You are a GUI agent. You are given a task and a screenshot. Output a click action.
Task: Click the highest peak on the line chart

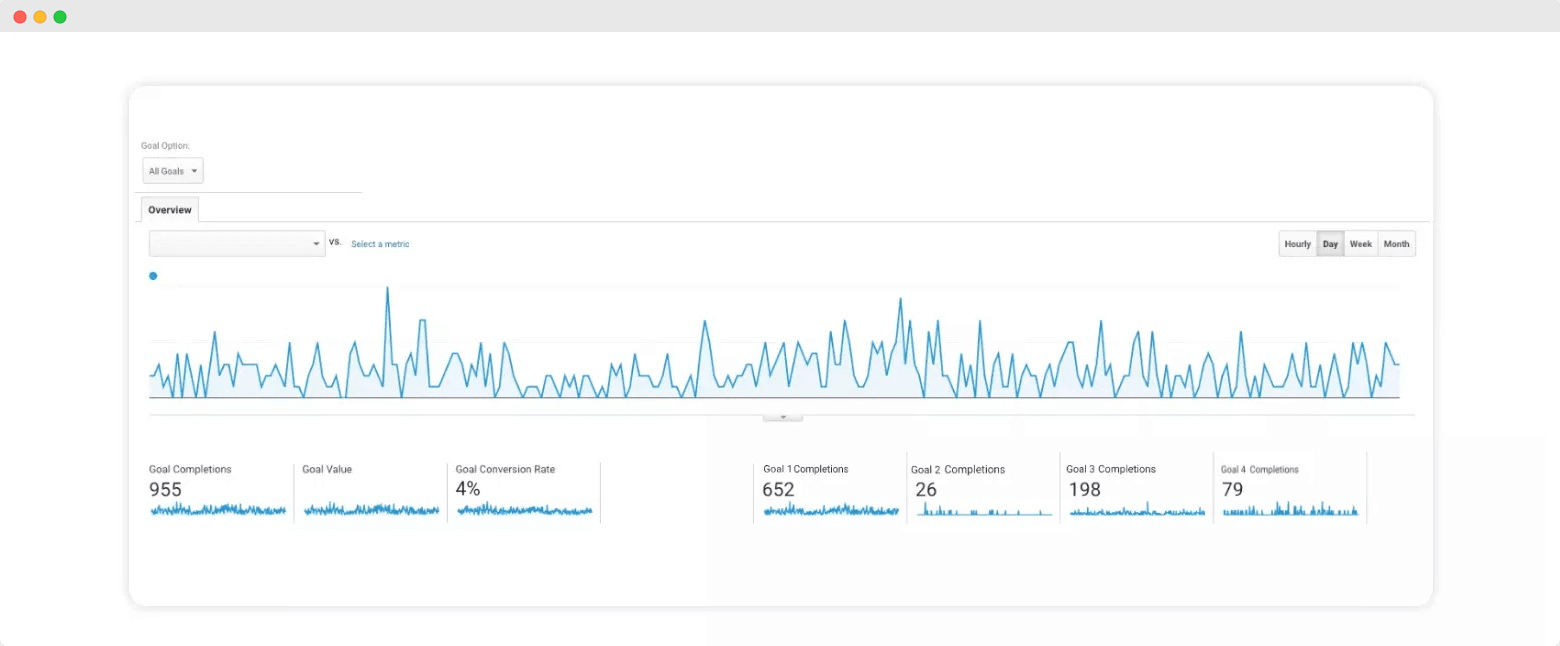coord(387,289)
